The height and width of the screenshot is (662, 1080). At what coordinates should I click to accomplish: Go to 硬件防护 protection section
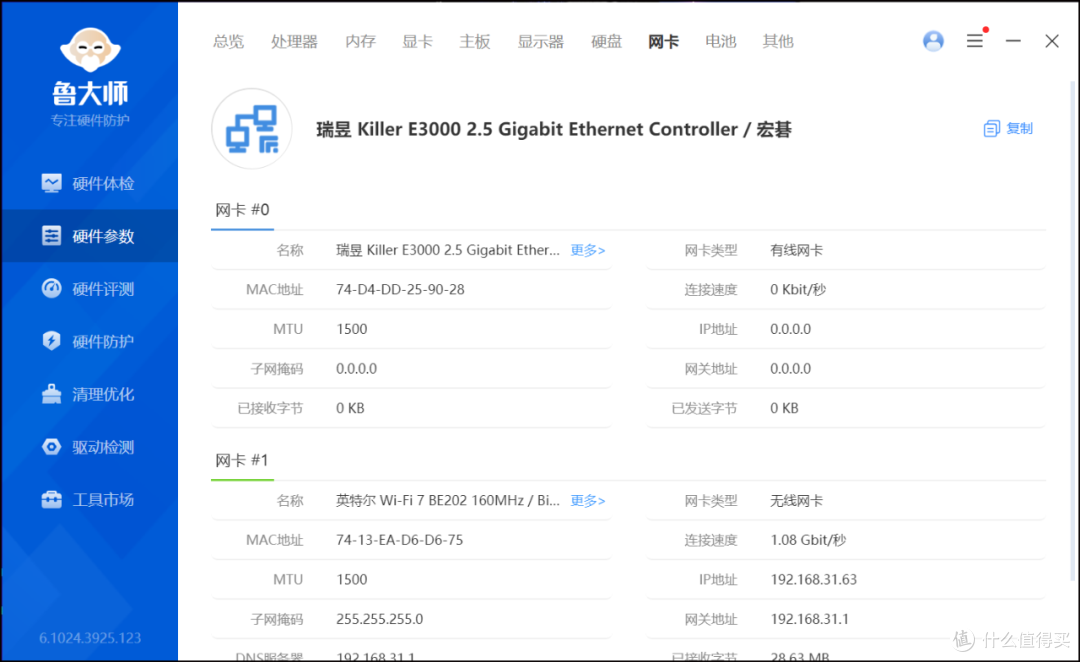tap(89, 341)
